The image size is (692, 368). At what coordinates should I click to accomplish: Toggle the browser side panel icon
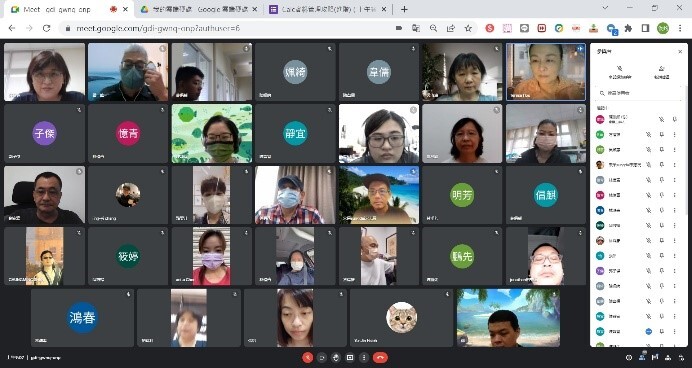645,28
